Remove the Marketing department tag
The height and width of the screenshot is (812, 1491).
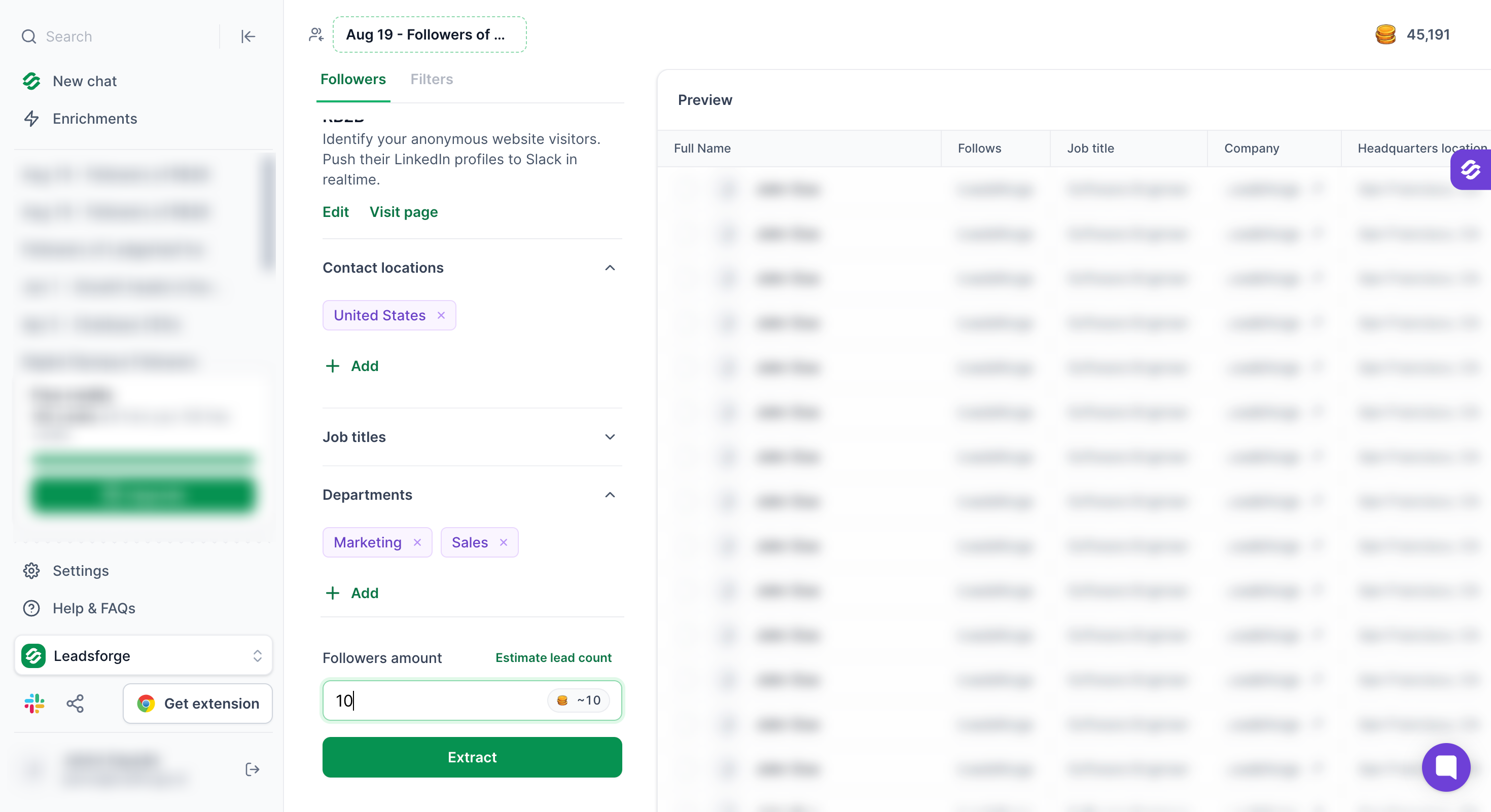(x=417, y=542)
